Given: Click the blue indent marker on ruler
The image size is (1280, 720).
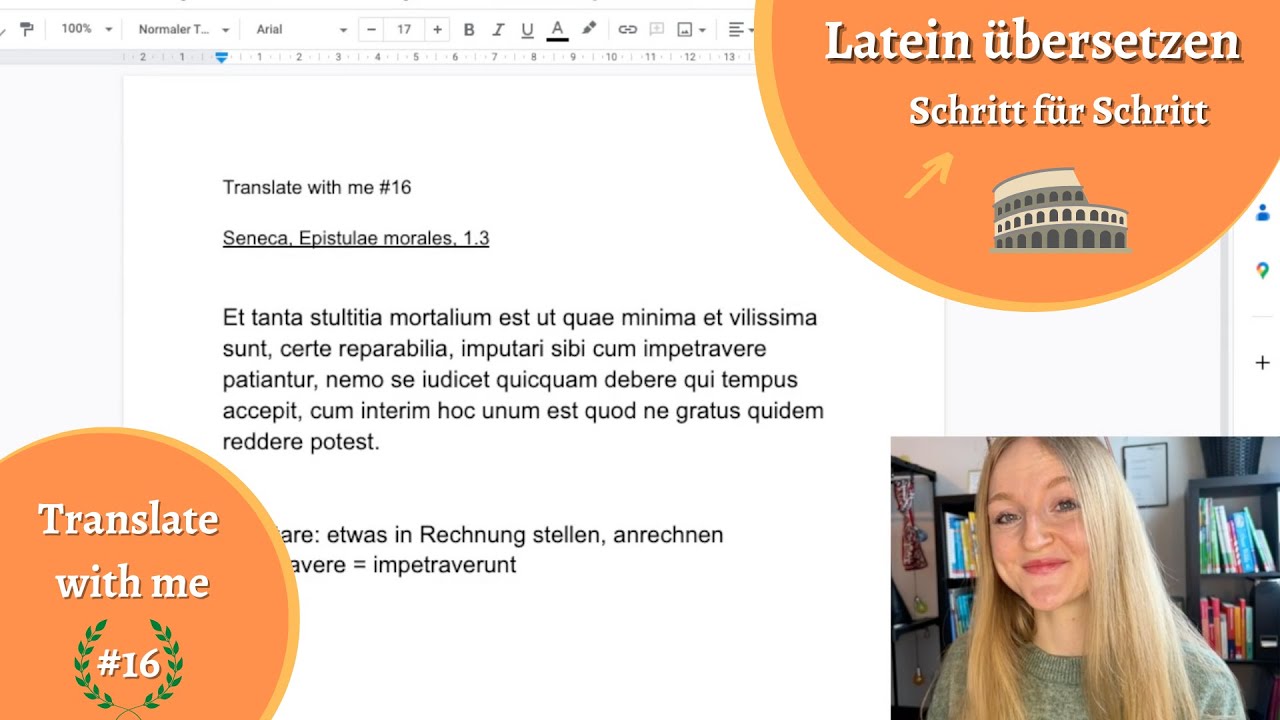Looking at the screenshot, I should tap(222, 58).
